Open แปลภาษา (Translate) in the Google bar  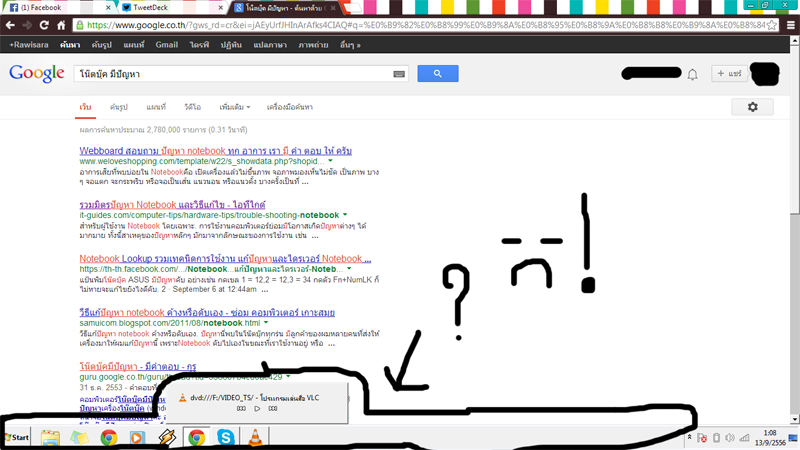tap(270, 45)
